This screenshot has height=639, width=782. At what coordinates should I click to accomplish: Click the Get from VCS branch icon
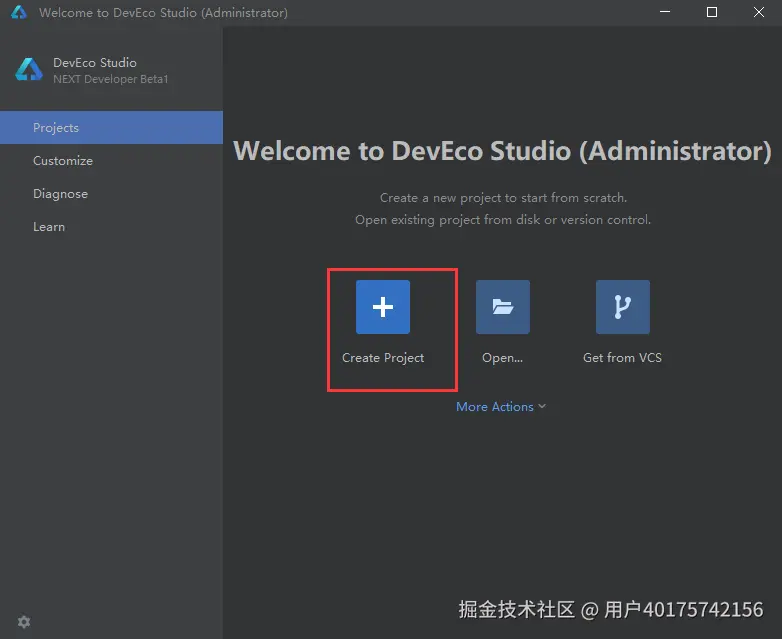(622, 307)
